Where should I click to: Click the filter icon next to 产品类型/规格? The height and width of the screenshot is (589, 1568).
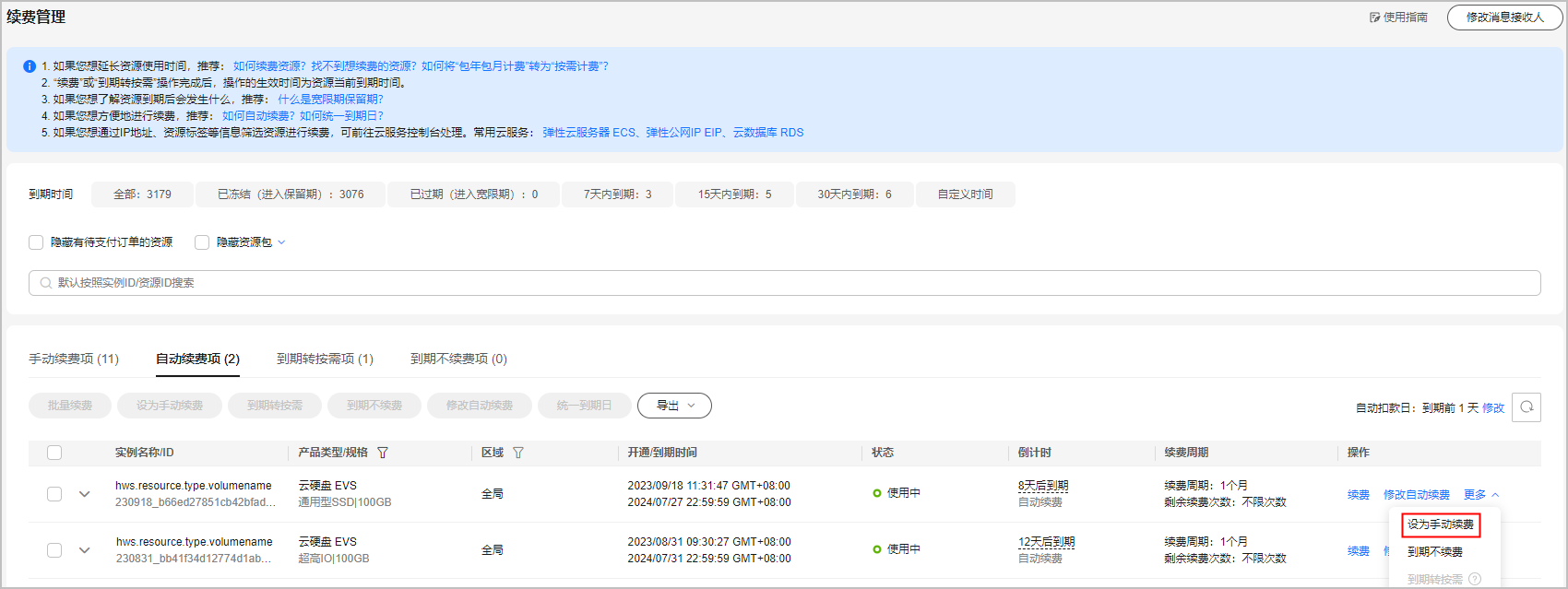tap(383, 453)
